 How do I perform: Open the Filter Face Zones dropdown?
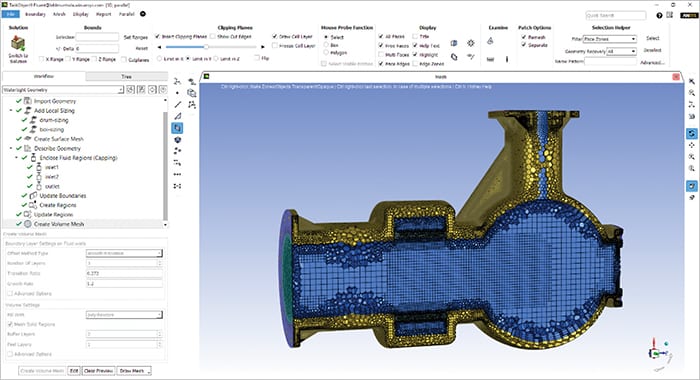tap(609, 39)
